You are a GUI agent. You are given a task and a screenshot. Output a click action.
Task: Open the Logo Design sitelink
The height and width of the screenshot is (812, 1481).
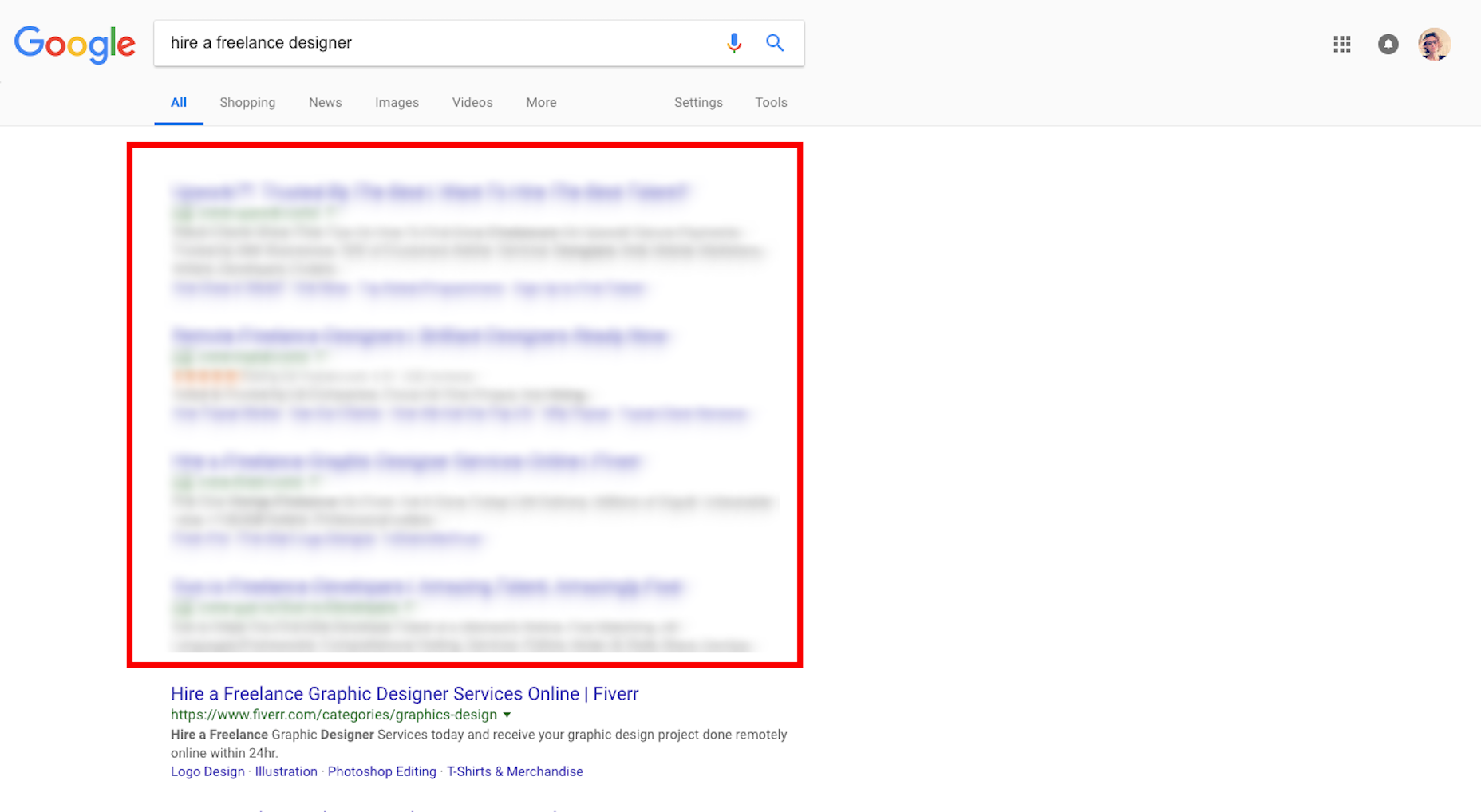point(207,771)
